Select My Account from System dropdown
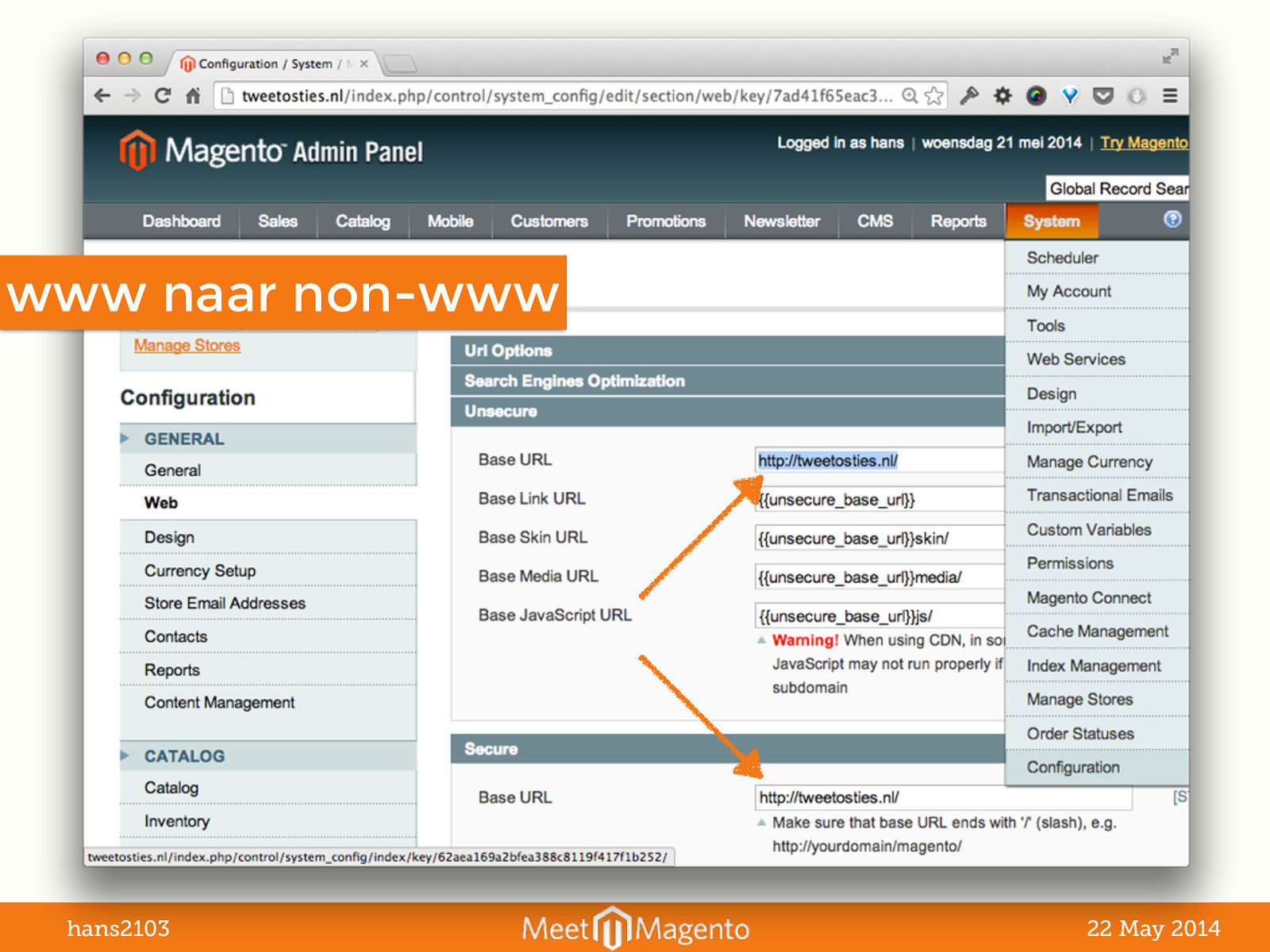Screen dimensions: 1270x952 1097,291
